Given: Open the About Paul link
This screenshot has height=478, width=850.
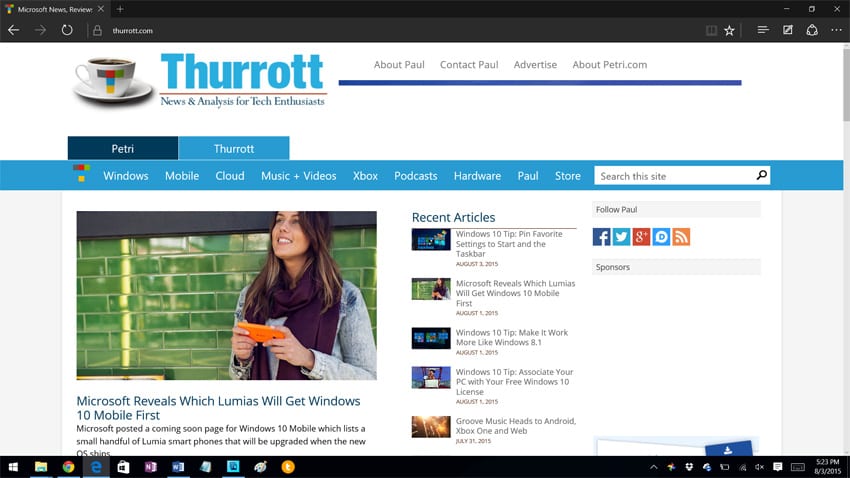Looking at the screenshot, I should coord(399,64).
